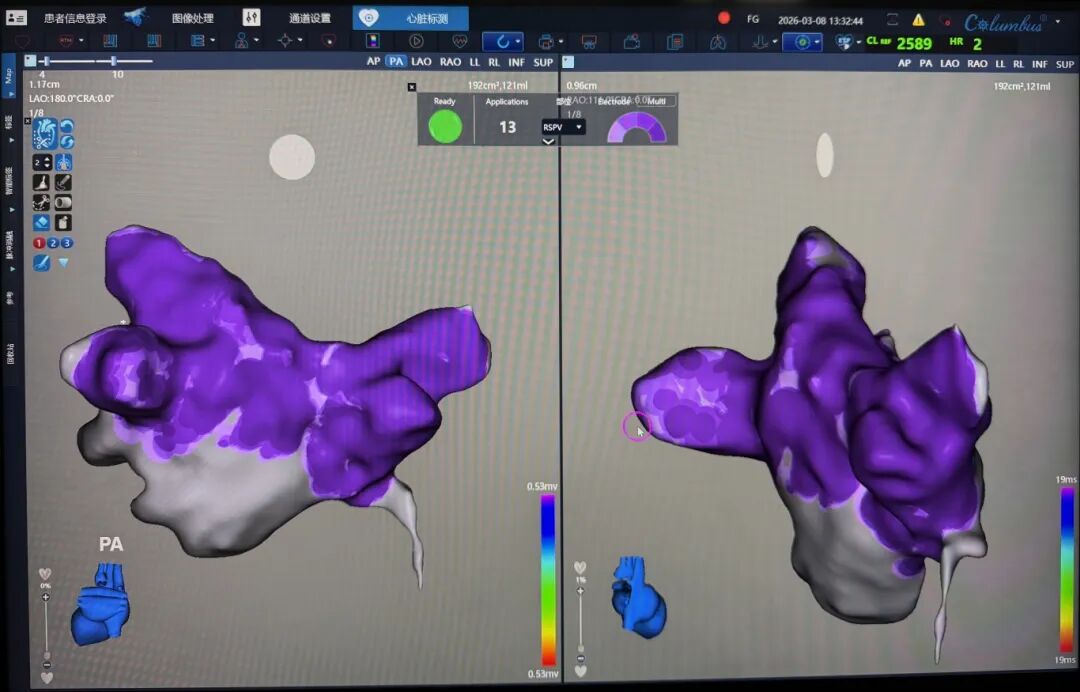Expand the chevron below the Applications panel
Image resolution: width=1080 pixels, height=692 pixels.
tap(548, 142)
